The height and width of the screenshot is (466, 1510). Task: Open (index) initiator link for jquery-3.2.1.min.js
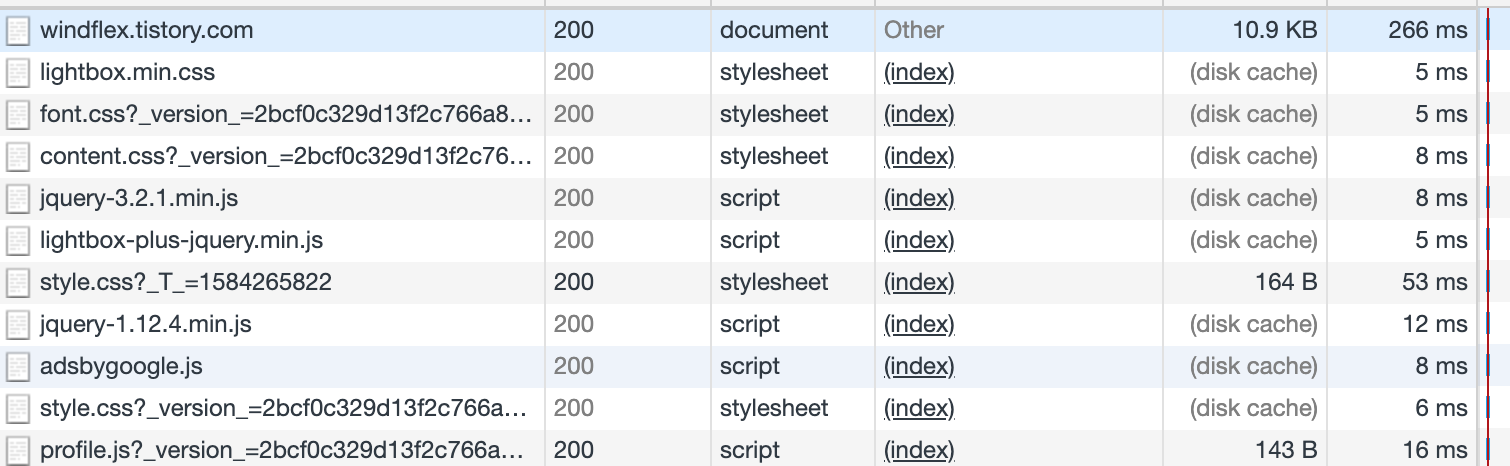click(919, 199)
